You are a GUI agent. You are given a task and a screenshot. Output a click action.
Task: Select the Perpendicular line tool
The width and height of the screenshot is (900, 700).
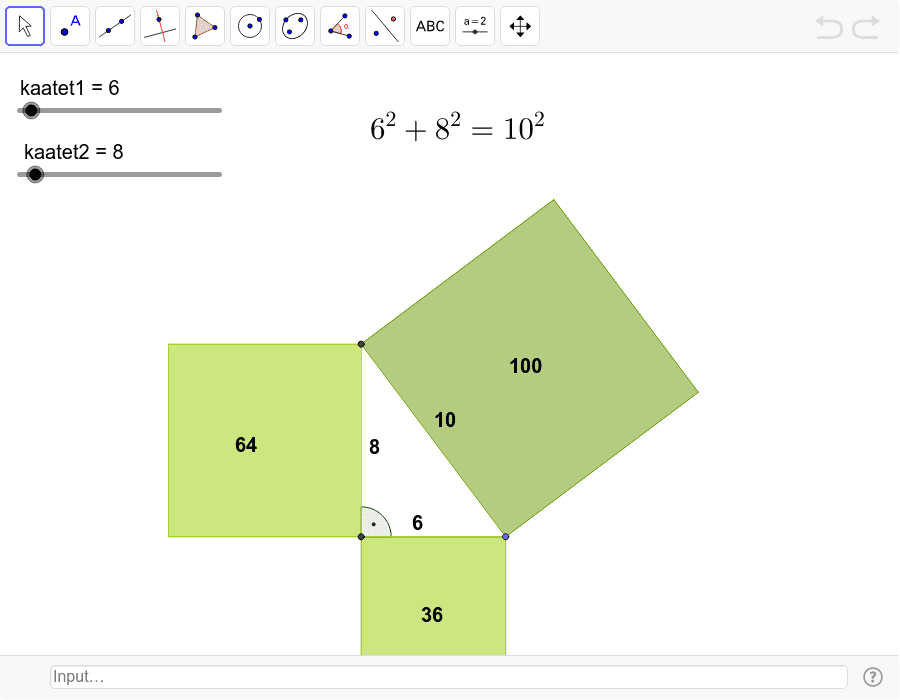click(x=160, y=26)
